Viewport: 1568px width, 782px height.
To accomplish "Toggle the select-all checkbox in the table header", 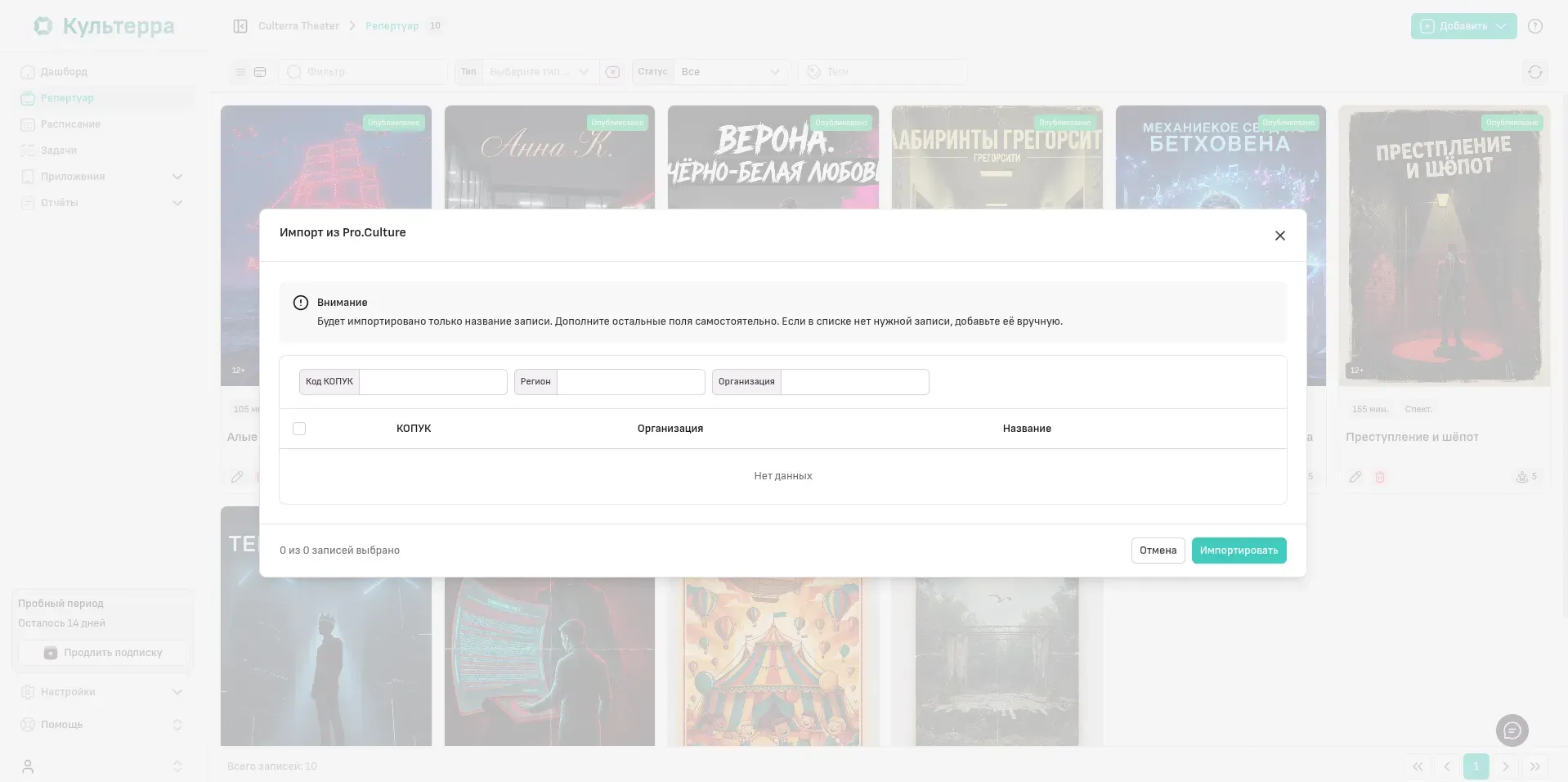I will coord(299,429).
